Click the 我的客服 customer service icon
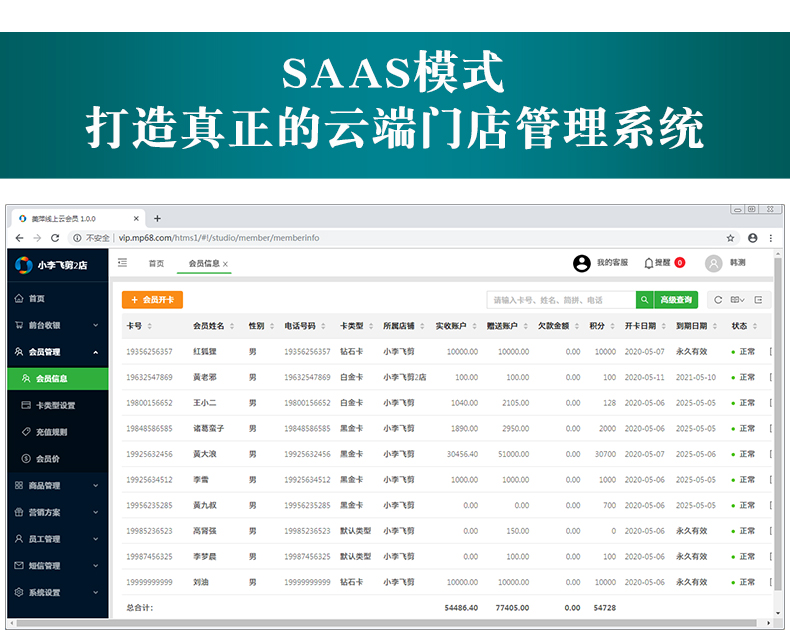The width and height of the screenshot is (790, 630). pos(582,263)
